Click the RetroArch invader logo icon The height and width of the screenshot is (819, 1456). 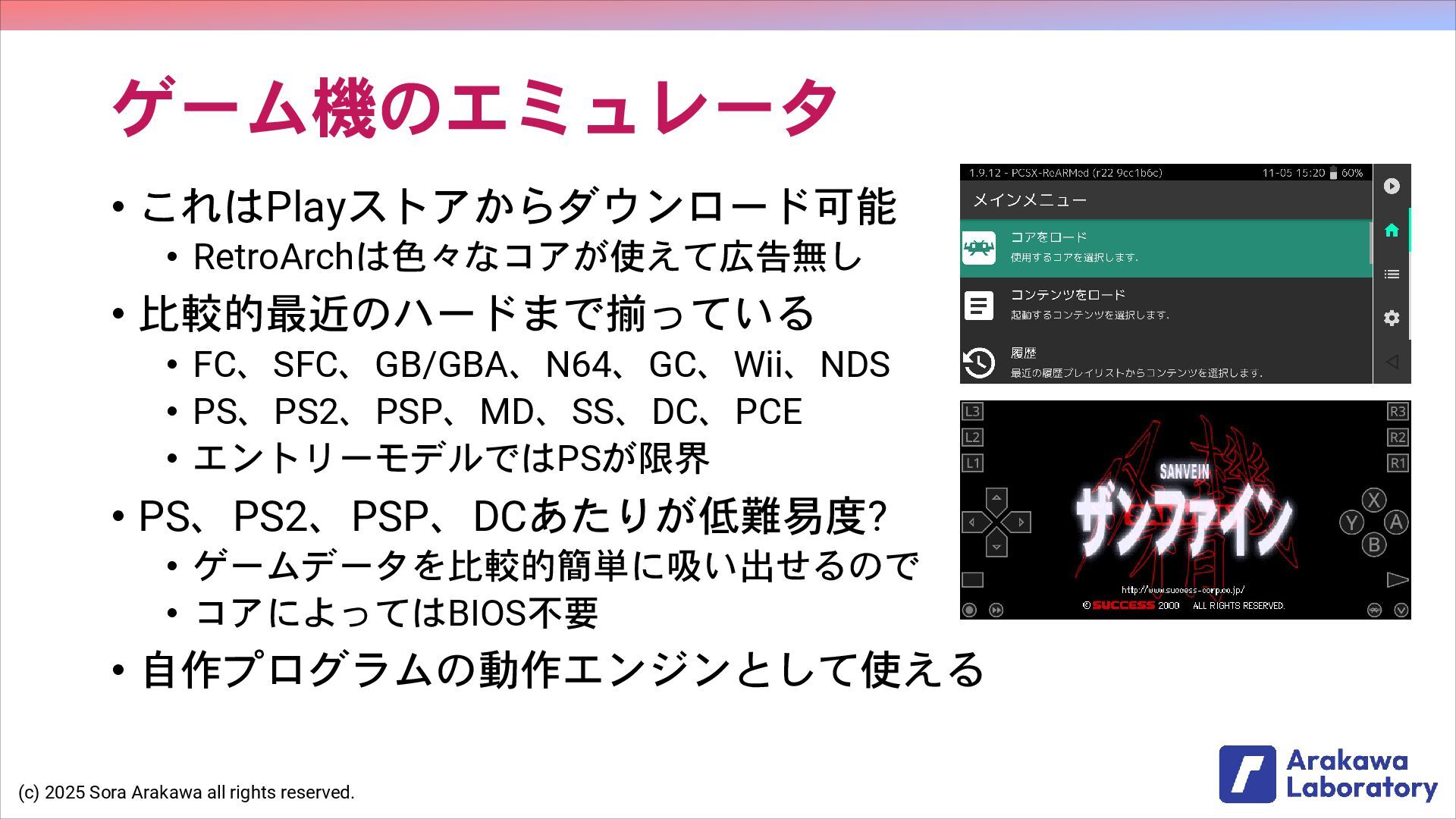(978, 248)
